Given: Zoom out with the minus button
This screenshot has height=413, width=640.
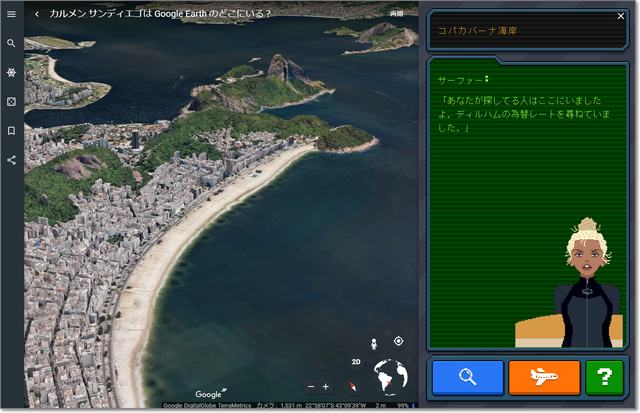Looking at the screenshot, I should [311, 386].
